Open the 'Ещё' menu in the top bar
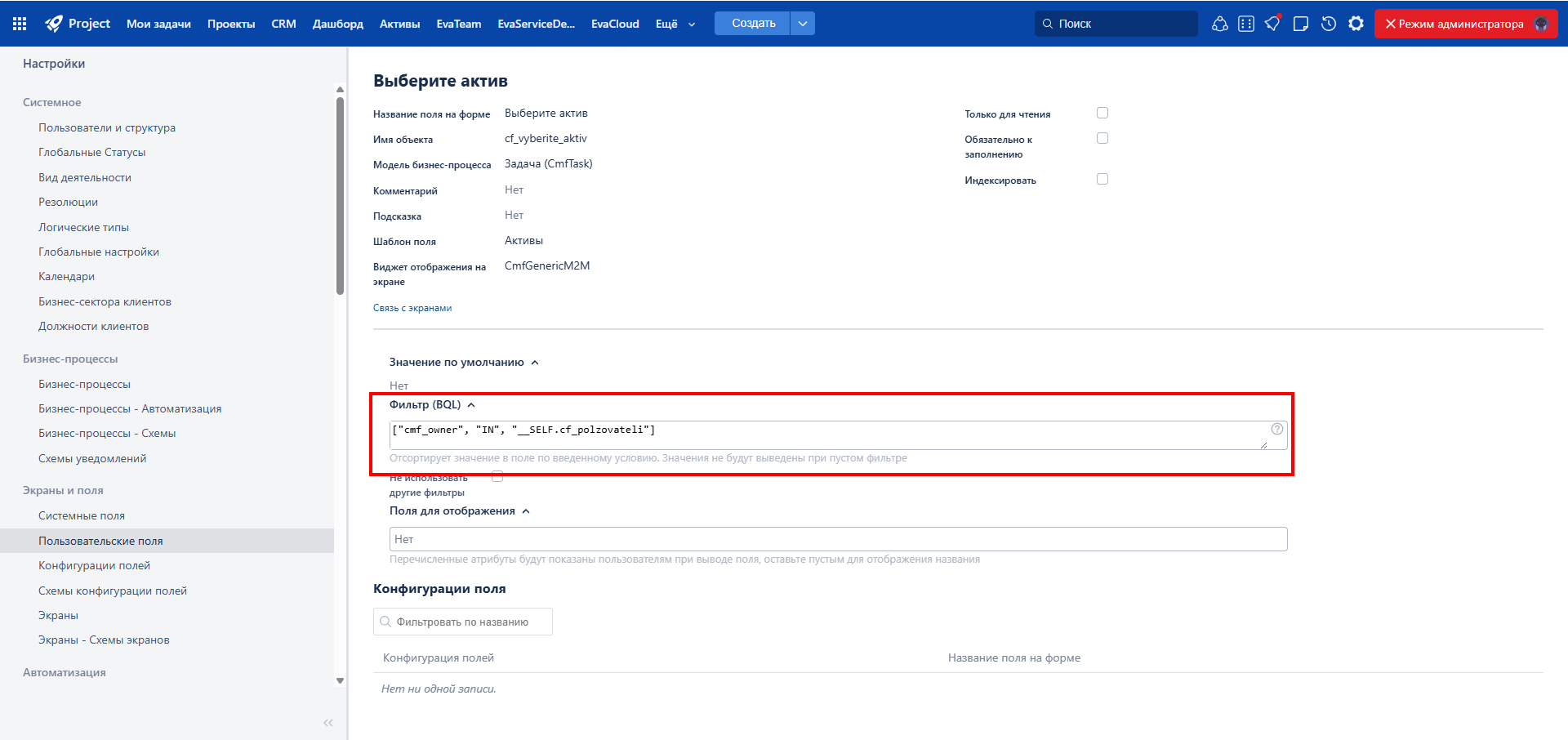The width and height of the screenshot is (1568, 740). coord(675,24)
